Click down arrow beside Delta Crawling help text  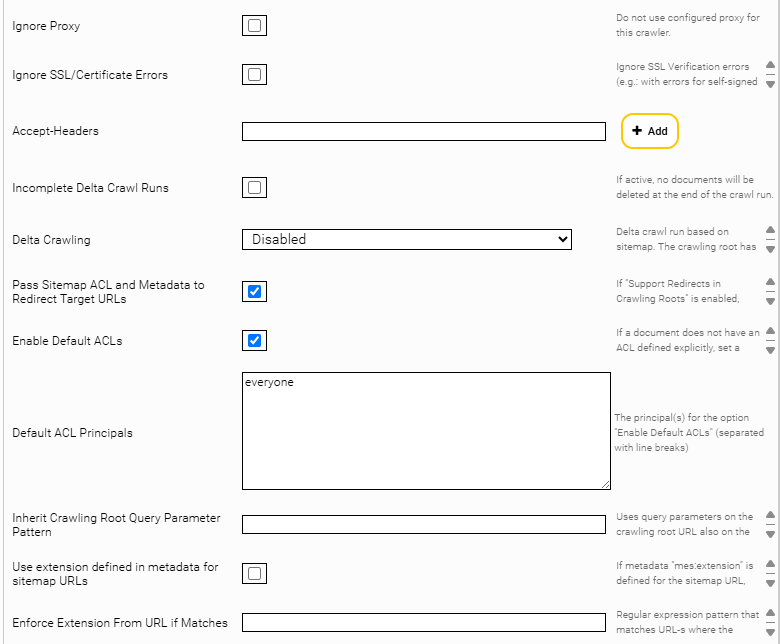click(770, 249)
